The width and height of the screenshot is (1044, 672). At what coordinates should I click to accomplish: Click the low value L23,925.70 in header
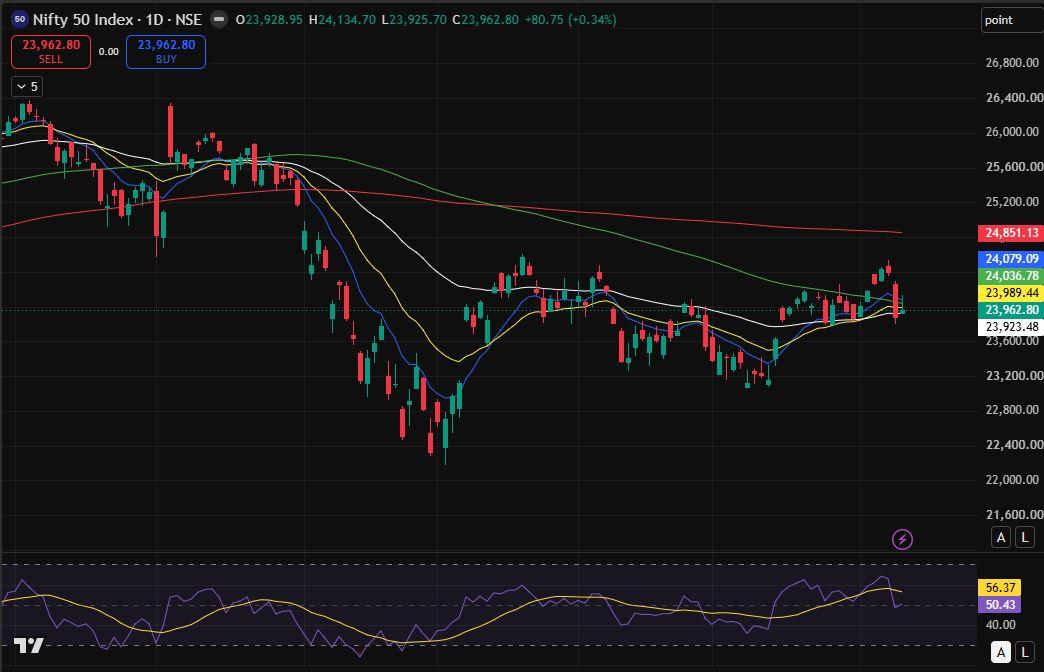pyautogui.click(x=413, y=20)
